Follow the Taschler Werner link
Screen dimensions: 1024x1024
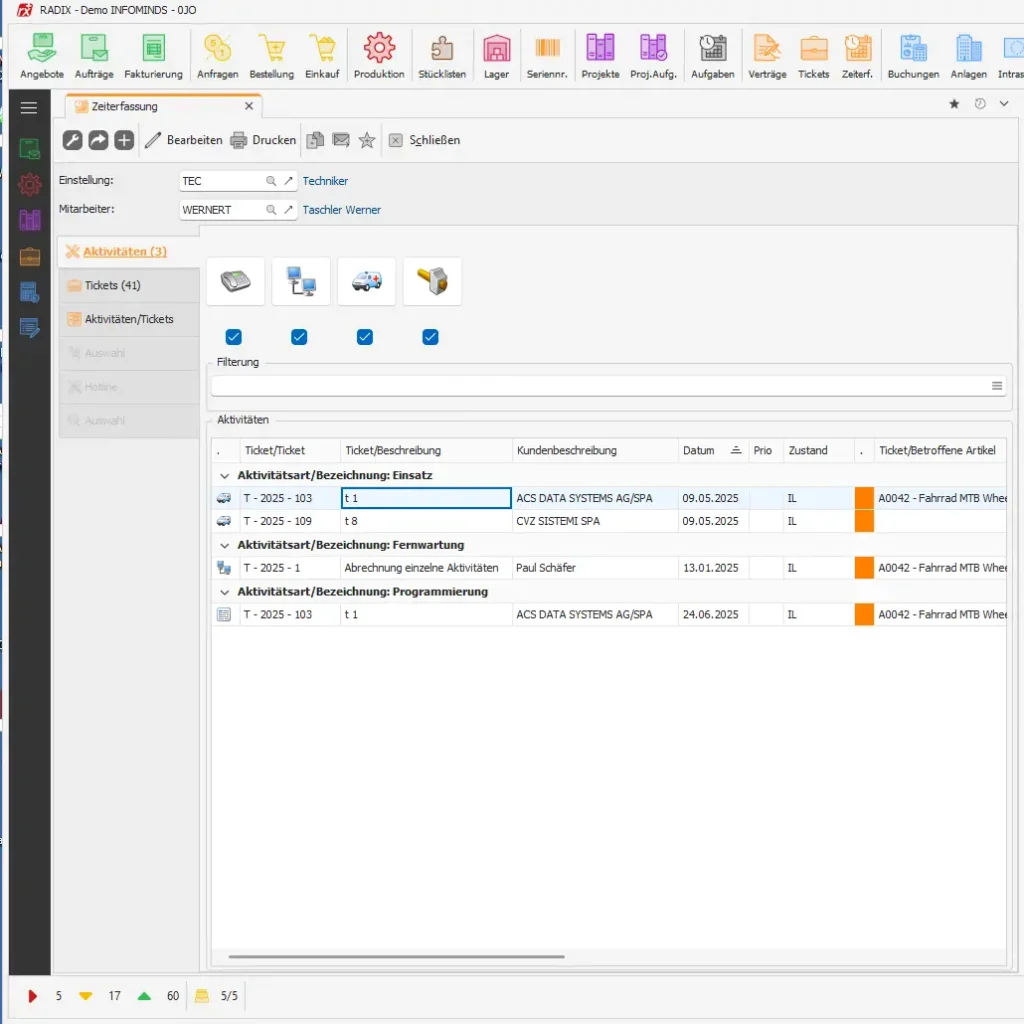click(342, 210)
